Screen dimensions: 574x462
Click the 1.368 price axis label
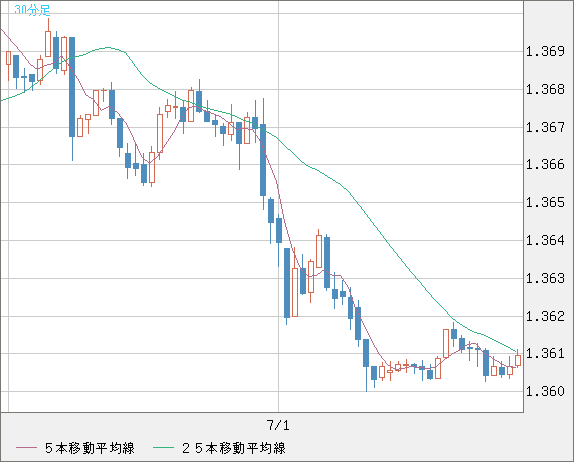point(545,89)
